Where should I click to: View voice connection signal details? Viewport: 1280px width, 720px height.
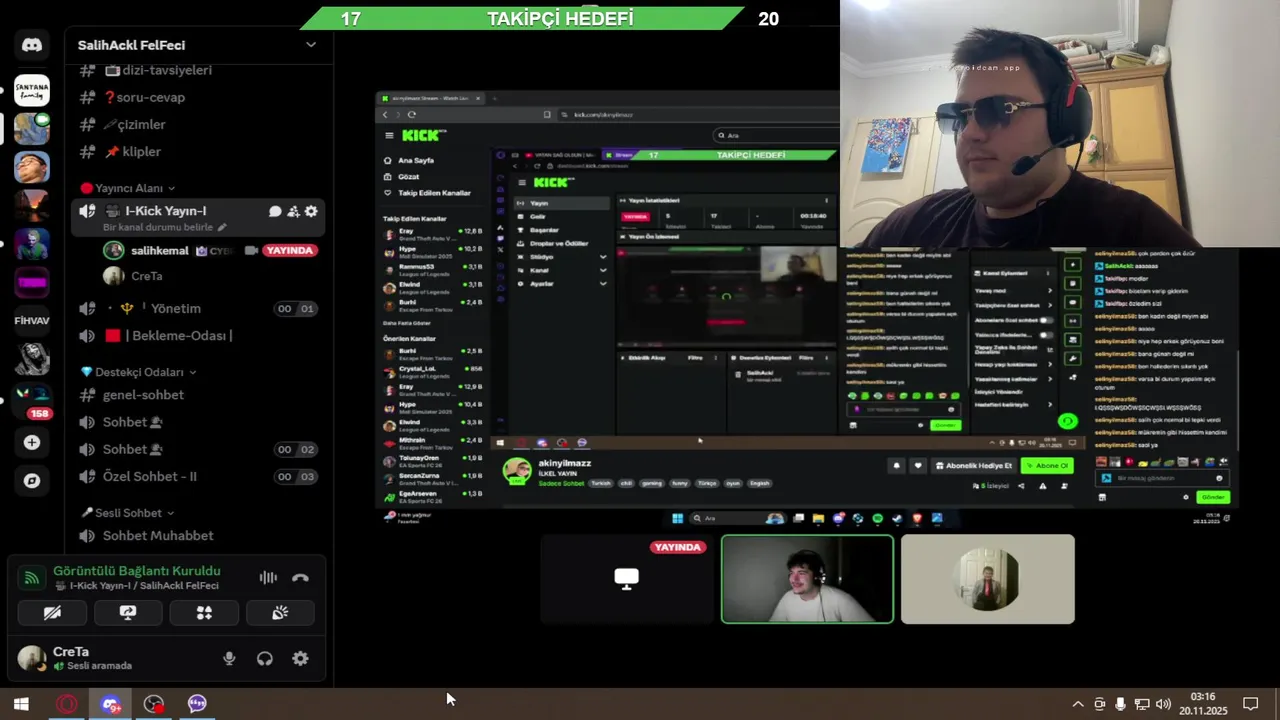pos(32,577)
